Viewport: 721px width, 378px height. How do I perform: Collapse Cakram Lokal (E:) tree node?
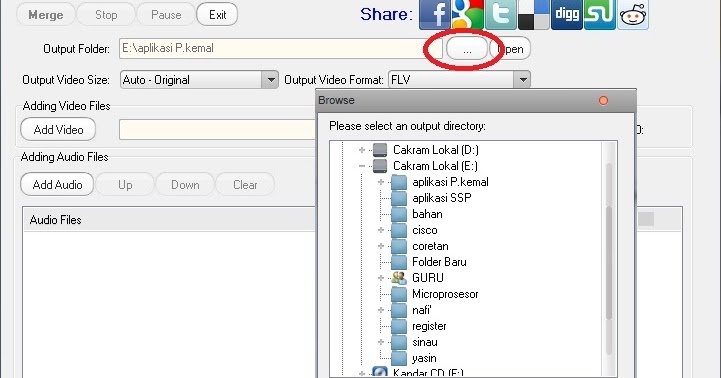tap(362, 166)
